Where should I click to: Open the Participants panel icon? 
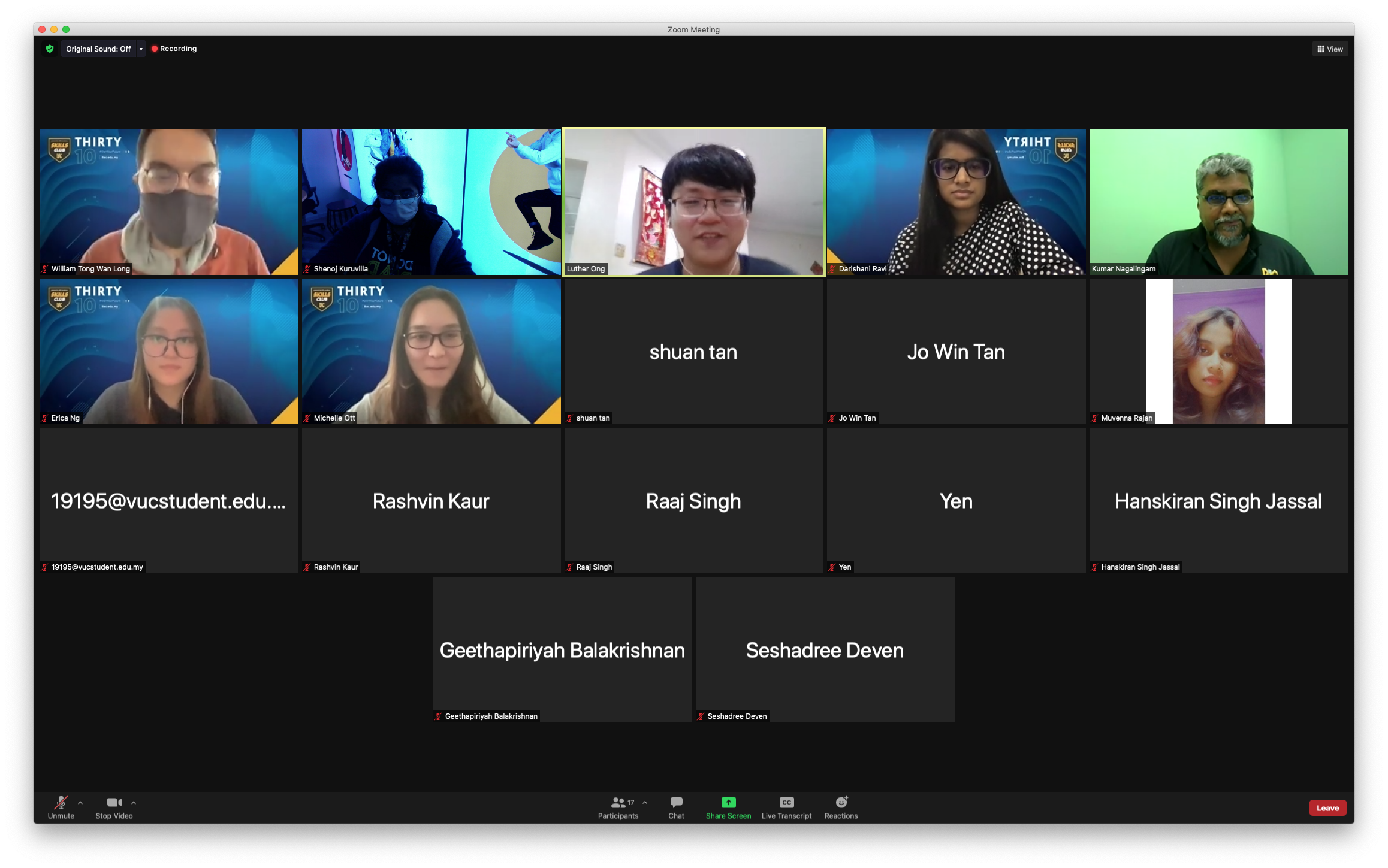pyautogui.click(x=618, y=802)
